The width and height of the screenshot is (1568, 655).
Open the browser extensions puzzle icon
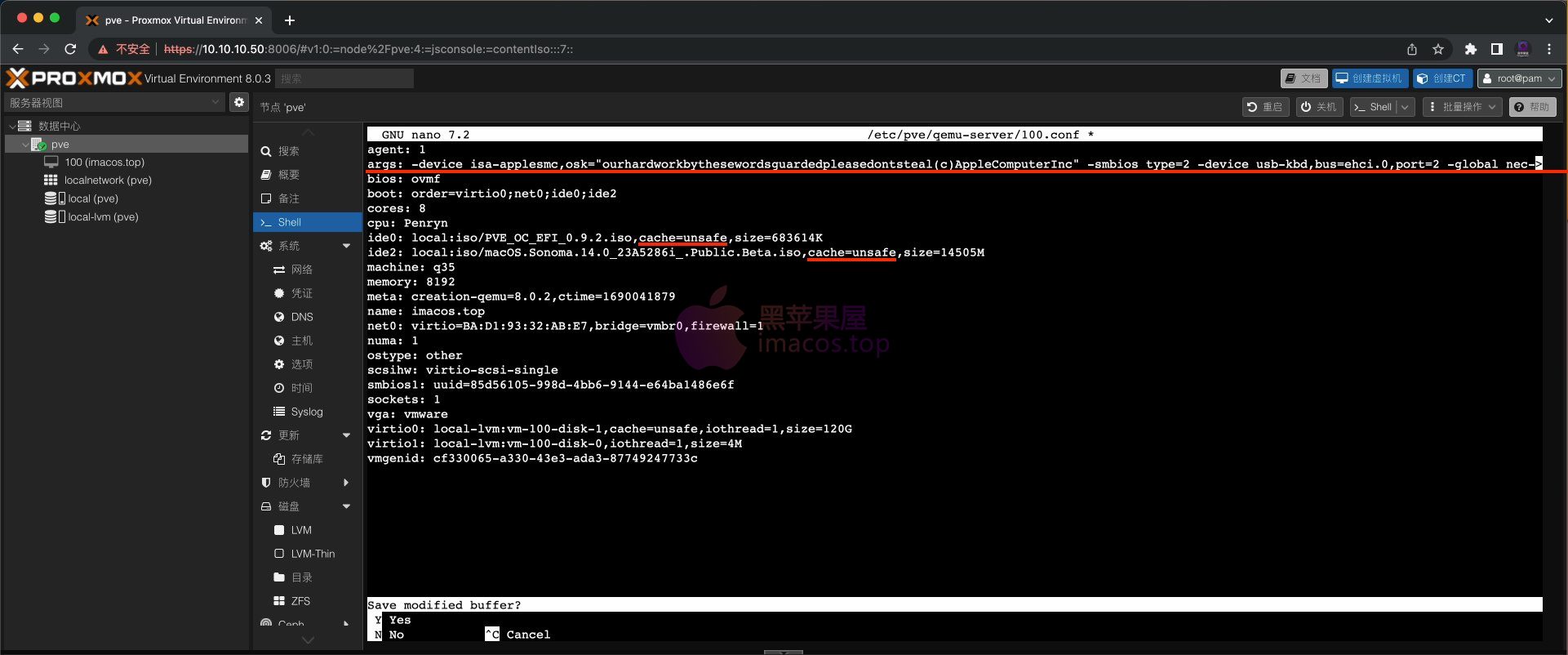point(1471,49)
